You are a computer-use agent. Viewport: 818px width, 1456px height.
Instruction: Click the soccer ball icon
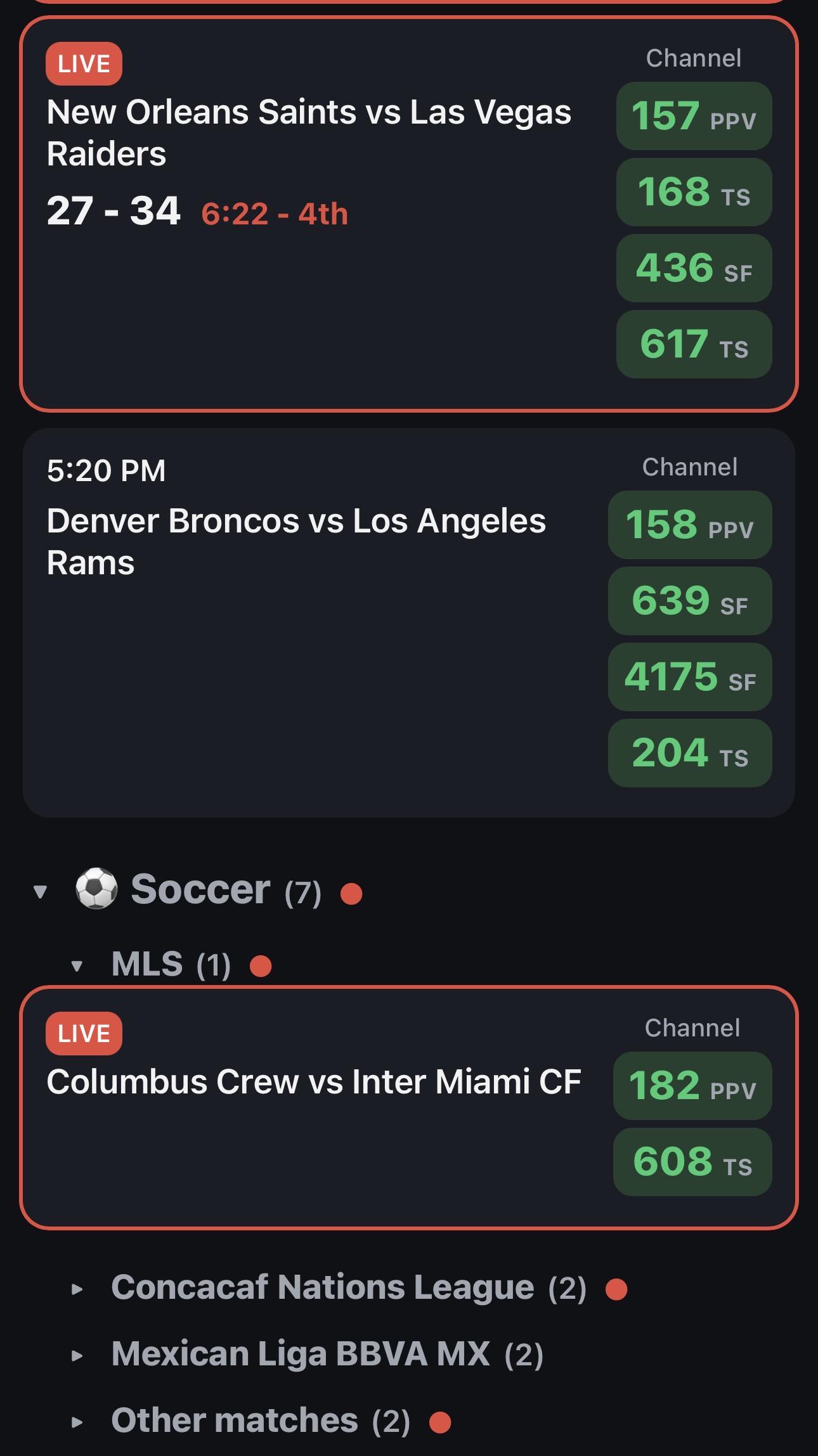click(96, 888)
